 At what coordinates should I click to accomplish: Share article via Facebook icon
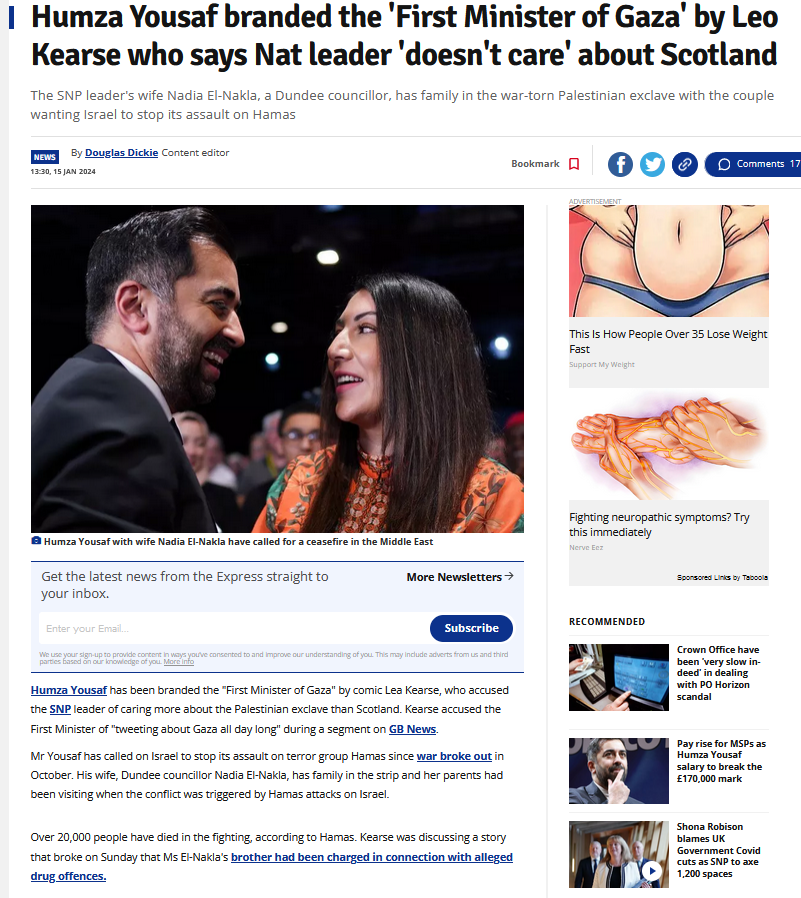(620, 164)
